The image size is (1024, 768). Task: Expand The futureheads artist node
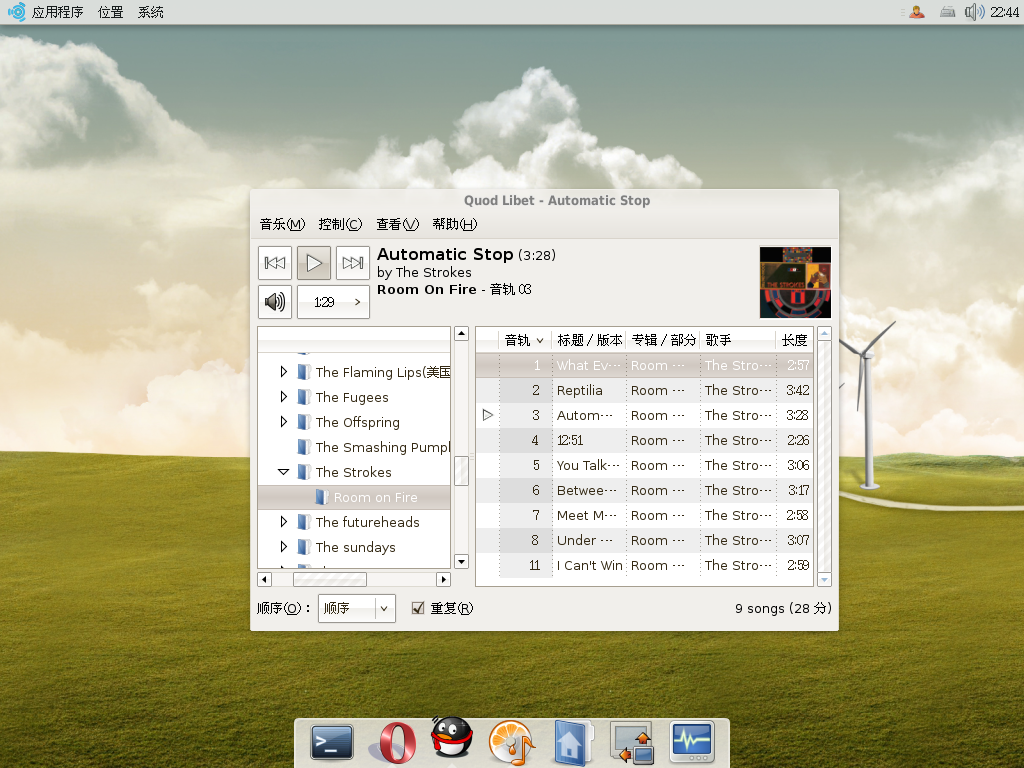point(283,522)
